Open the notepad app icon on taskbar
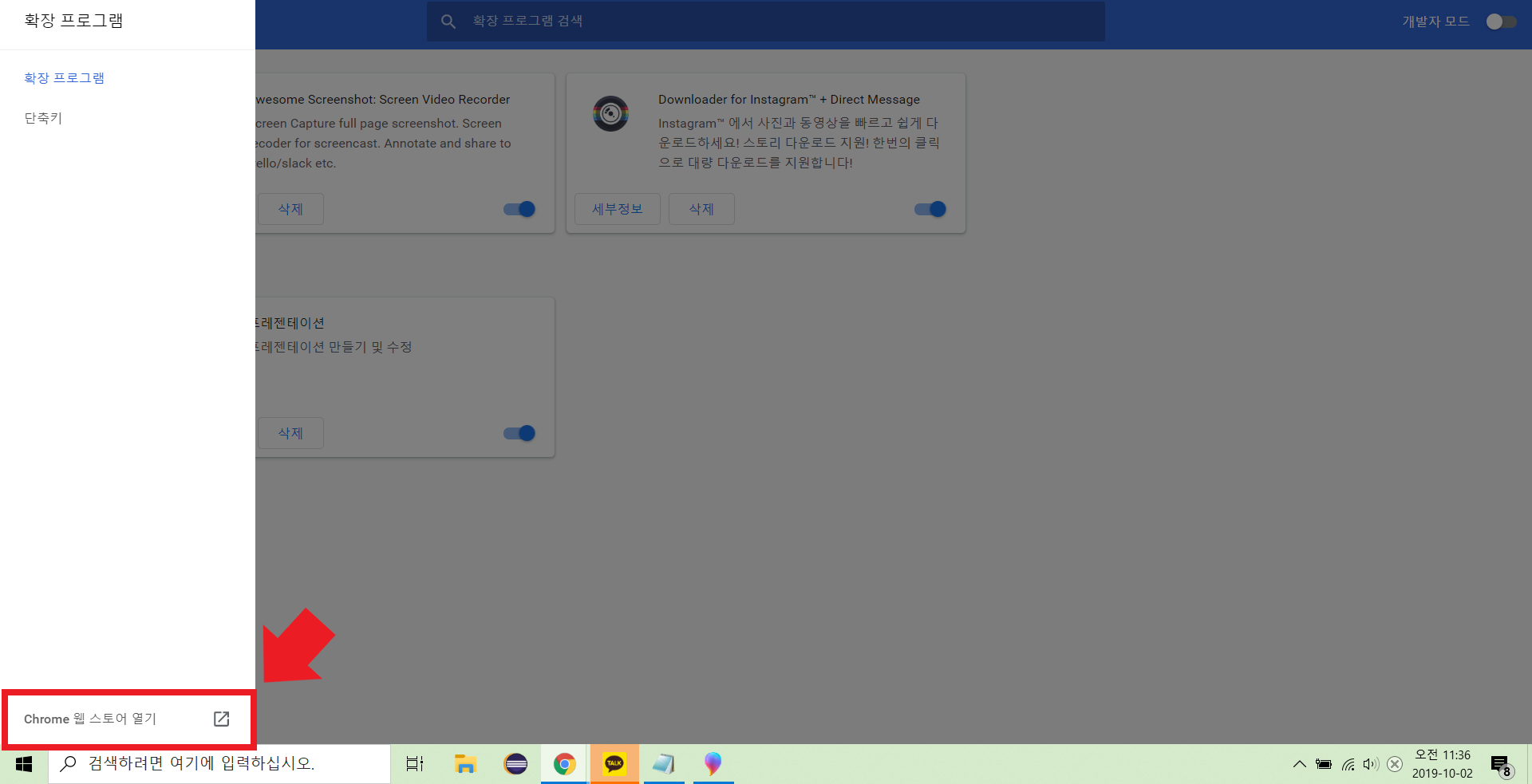 click(664, 764)
